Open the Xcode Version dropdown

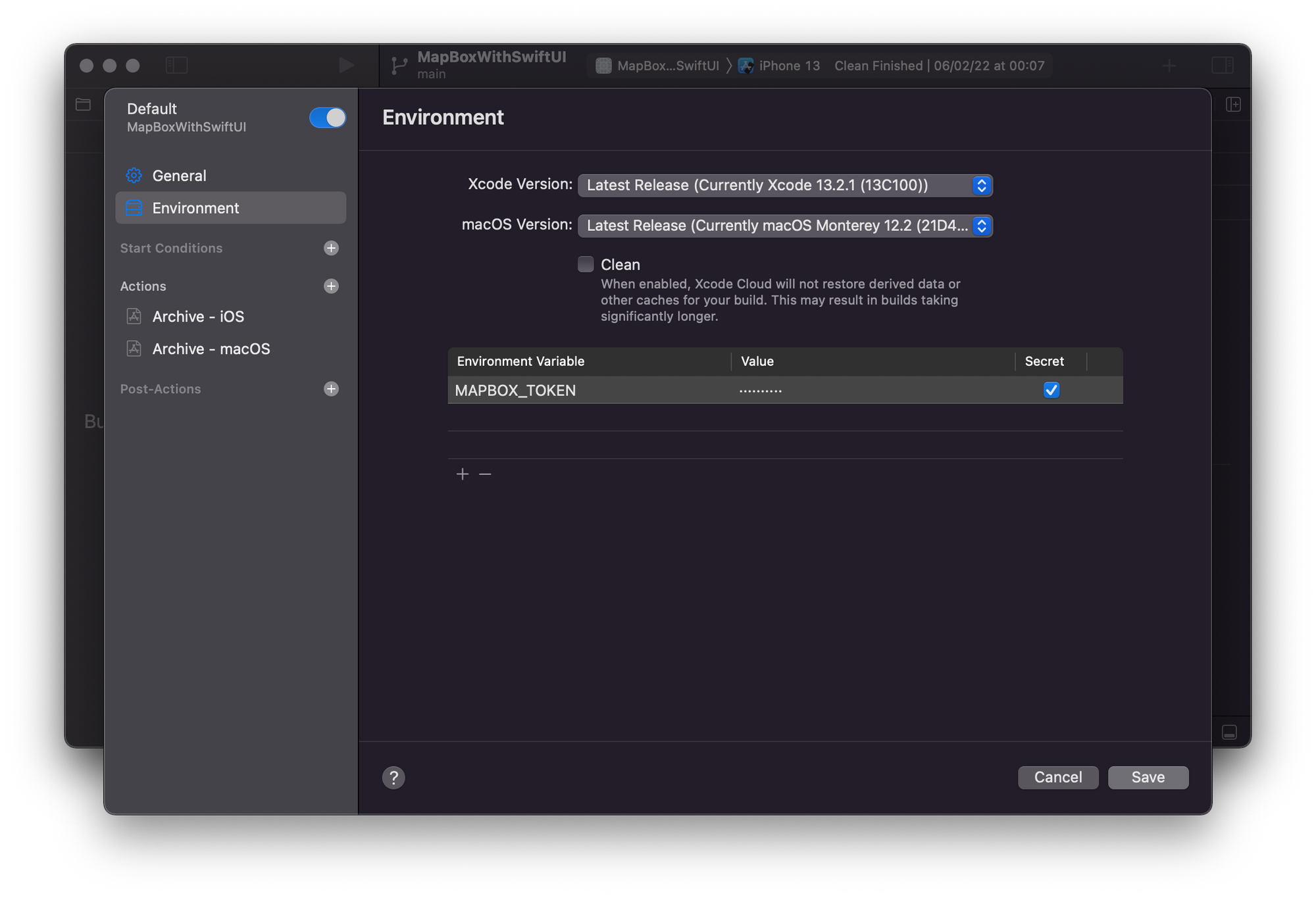click(784, 186)
